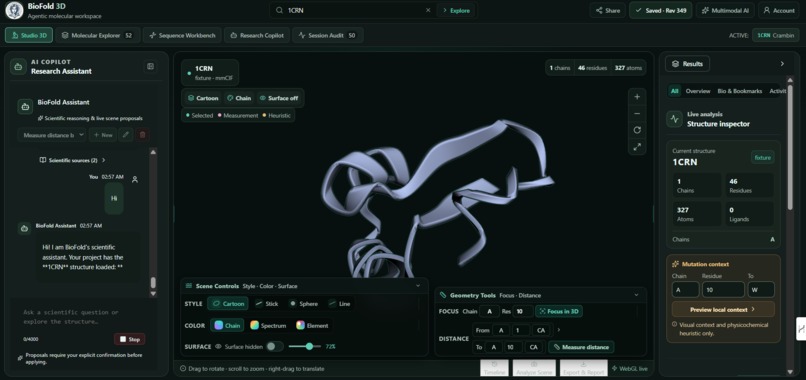Click the Explore button in search bar
The height and width of the screenshot is (380, 806).
pyautogui.click(x=455, y=10)
